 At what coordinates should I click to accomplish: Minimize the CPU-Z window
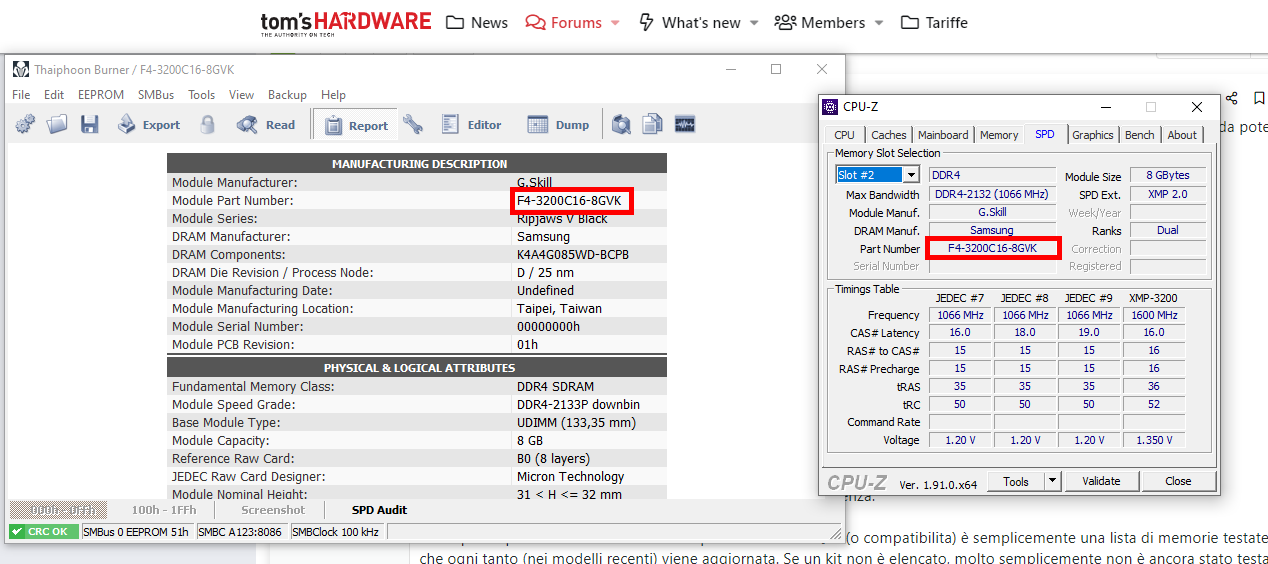tap(1106, 107)
